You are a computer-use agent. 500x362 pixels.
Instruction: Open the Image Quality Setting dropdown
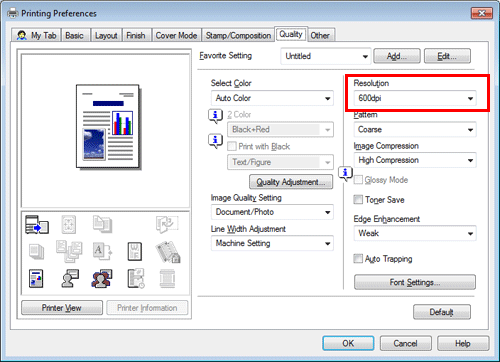pyautogui.click(x=272, y=212)
